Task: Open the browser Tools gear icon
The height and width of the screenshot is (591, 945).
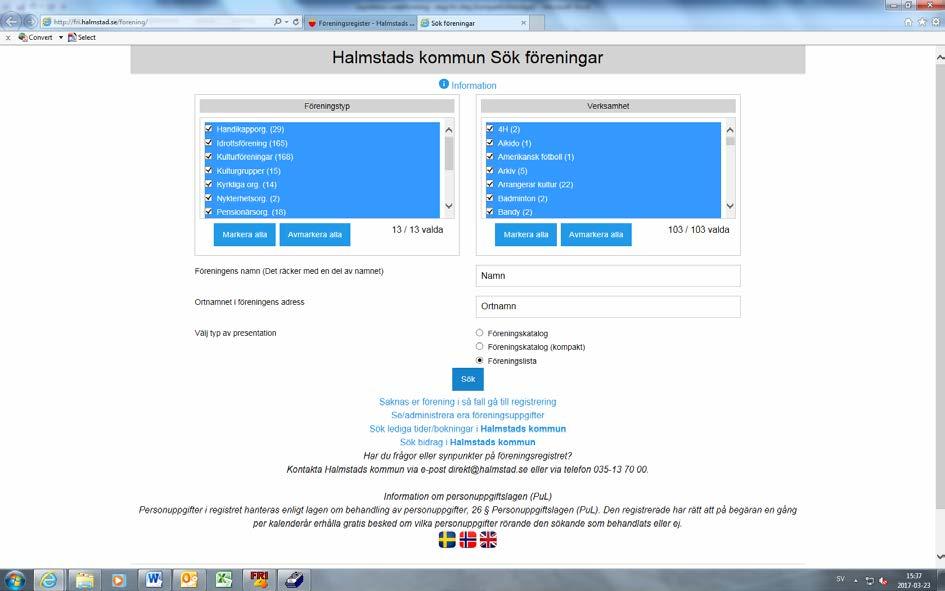Action: (936, 22)
